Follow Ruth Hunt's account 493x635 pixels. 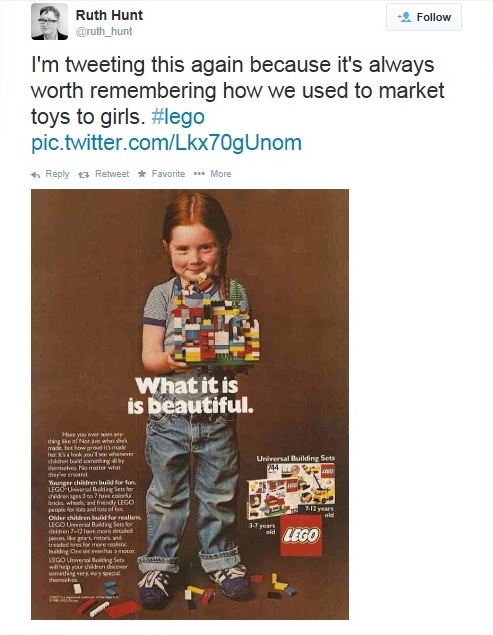(x=424, y=17)
